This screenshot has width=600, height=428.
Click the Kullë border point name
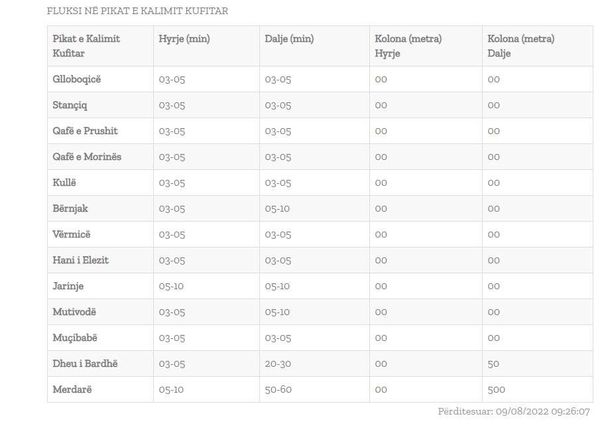click(64, 182)
